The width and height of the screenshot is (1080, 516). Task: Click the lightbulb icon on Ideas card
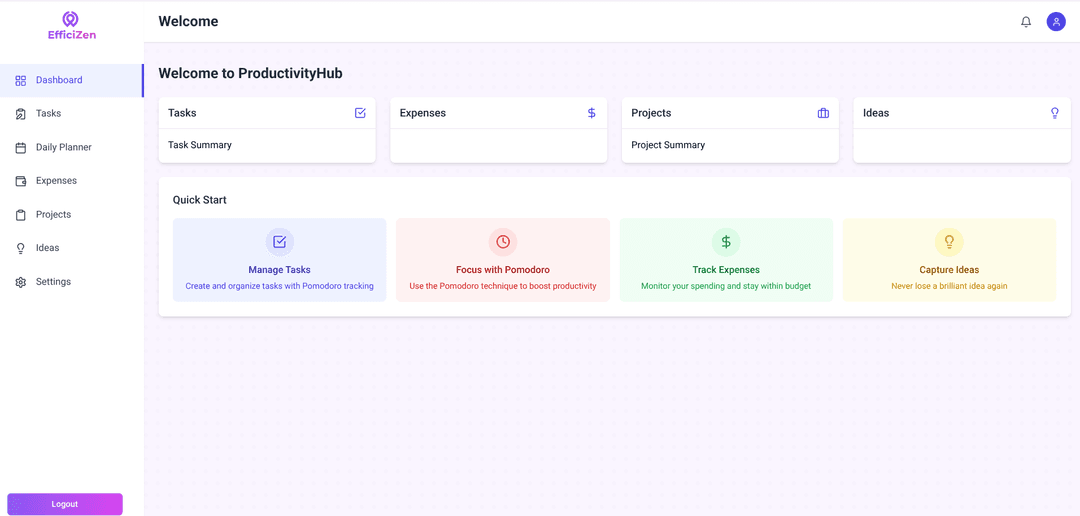point(1054,113)
